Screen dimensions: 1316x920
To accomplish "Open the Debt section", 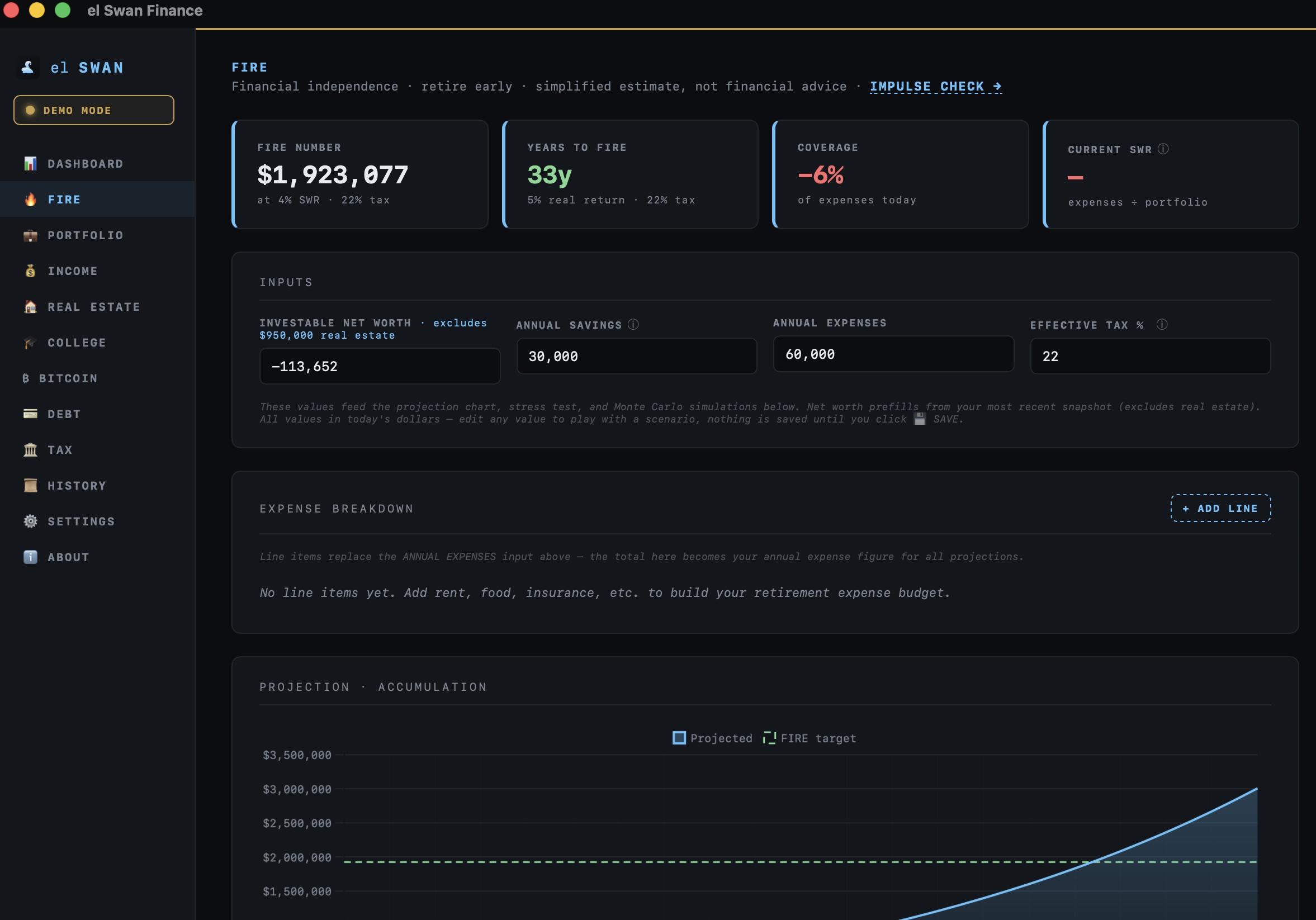I will pyautogui.click(x=64, y=414).
